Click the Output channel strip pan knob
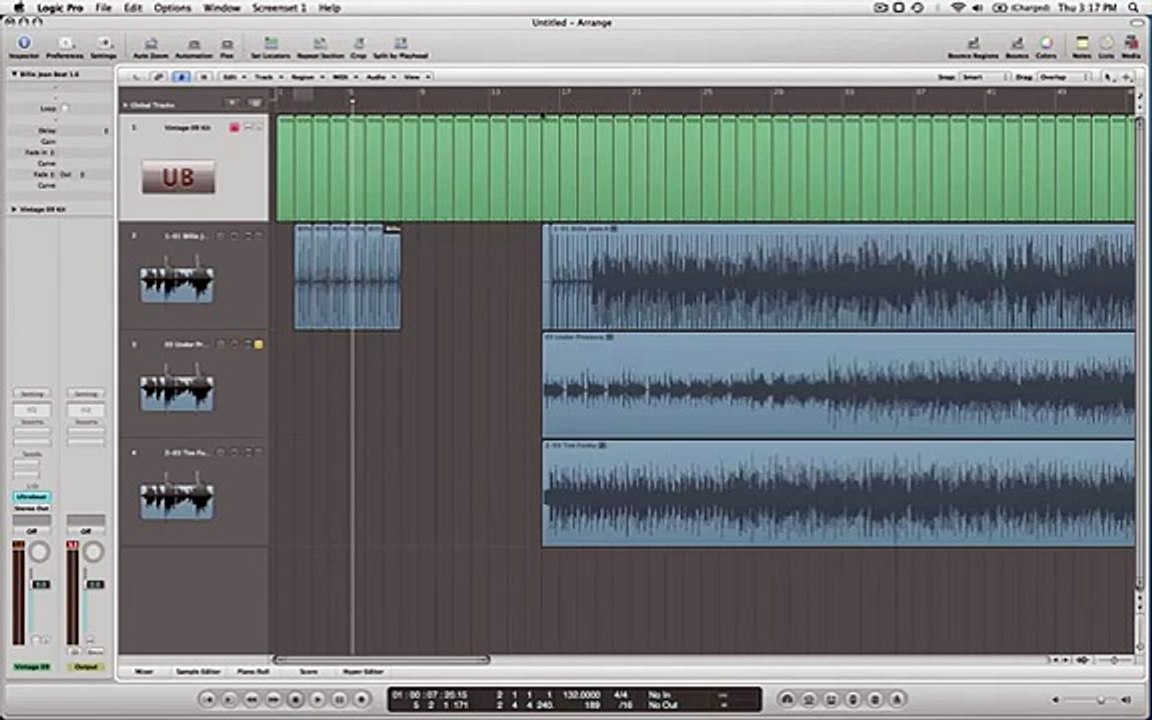Viewport: 1152px width, 720px height. click(x=94, y=552)
